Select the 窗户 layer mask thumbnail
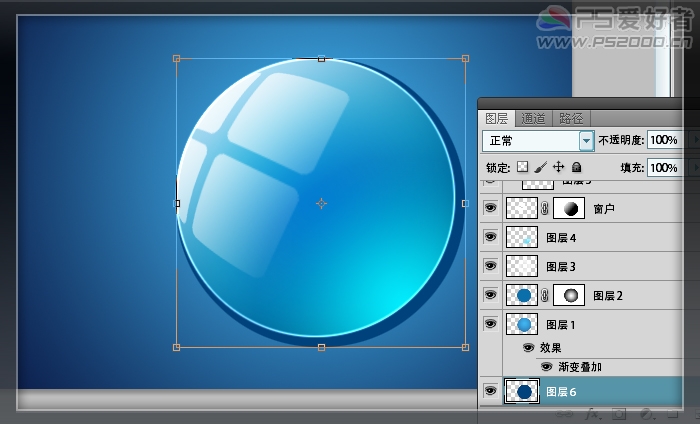Image resolution: width=700 pixels, height=424 pixels. click(569, 208)
